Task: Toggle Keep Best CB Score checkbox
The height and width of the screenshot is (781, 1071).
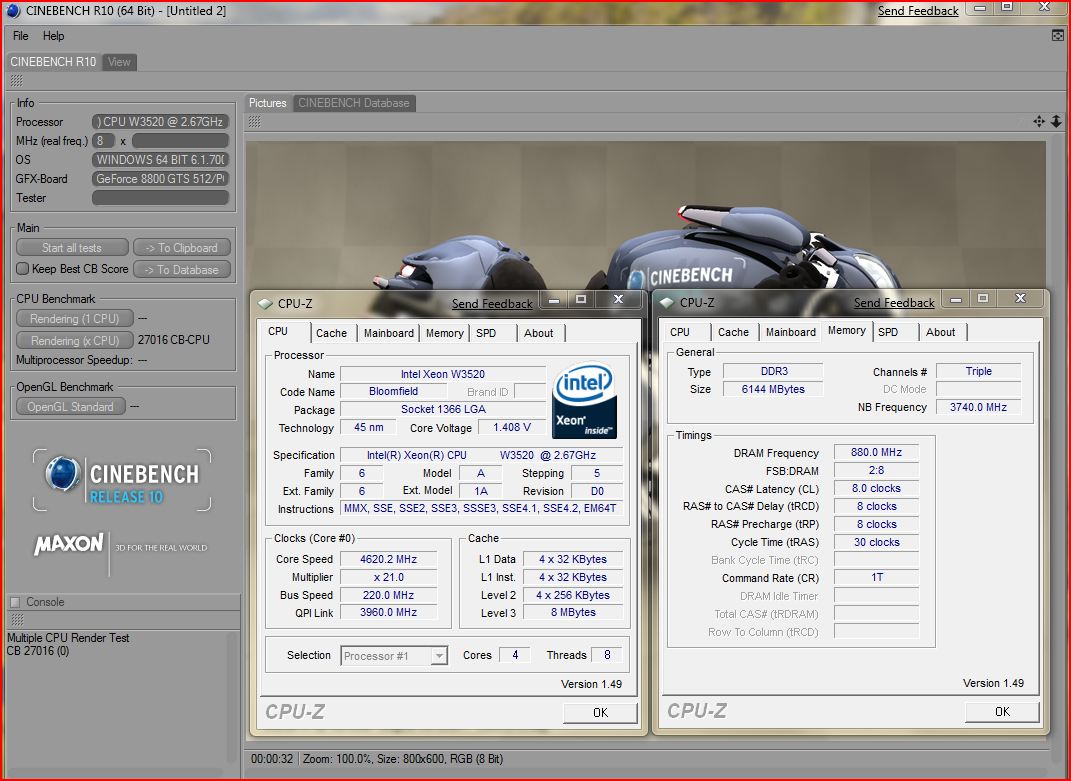Action: coord(23,269)
